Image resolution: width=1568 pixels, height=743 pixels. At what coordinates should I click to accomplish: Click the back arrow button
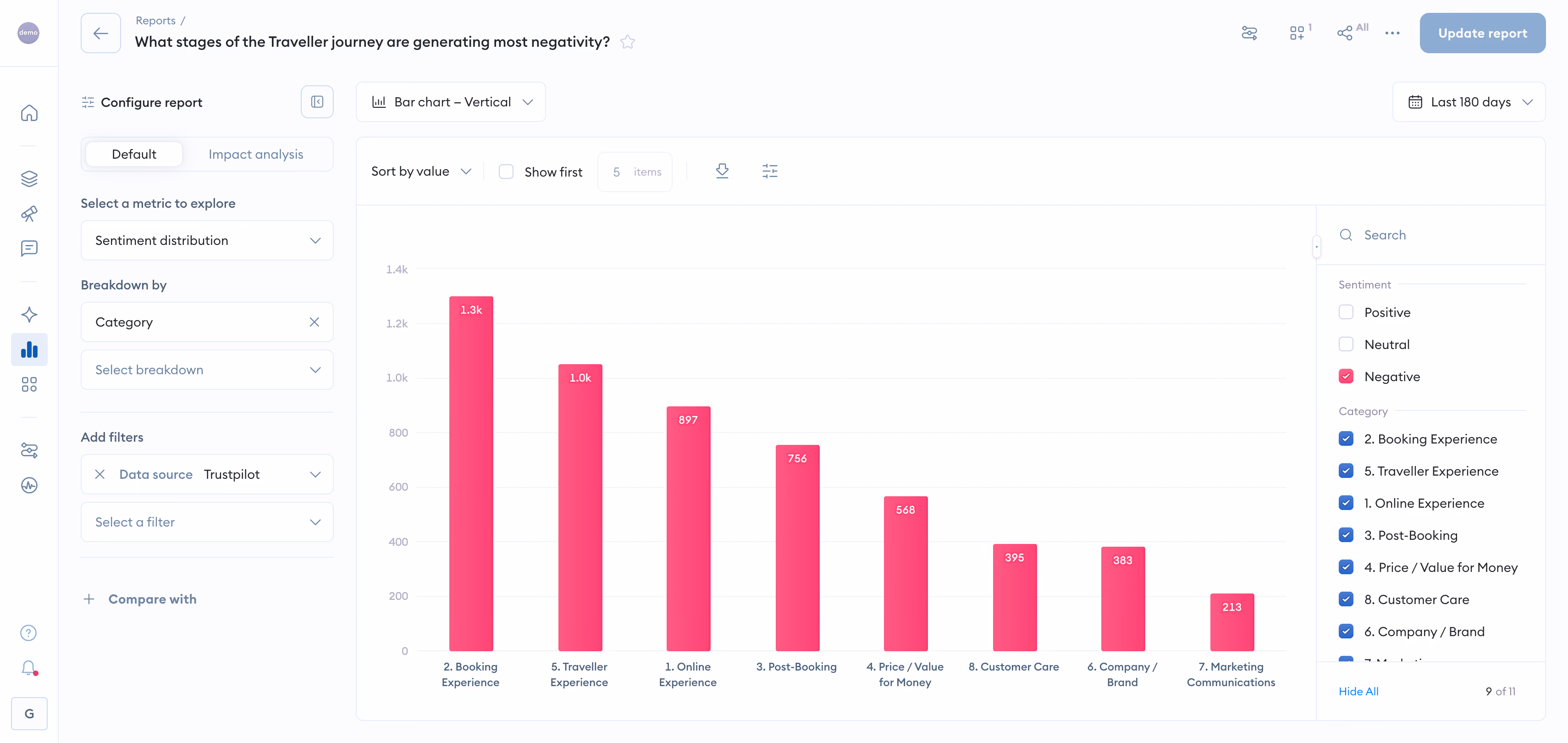click(100, 33)
